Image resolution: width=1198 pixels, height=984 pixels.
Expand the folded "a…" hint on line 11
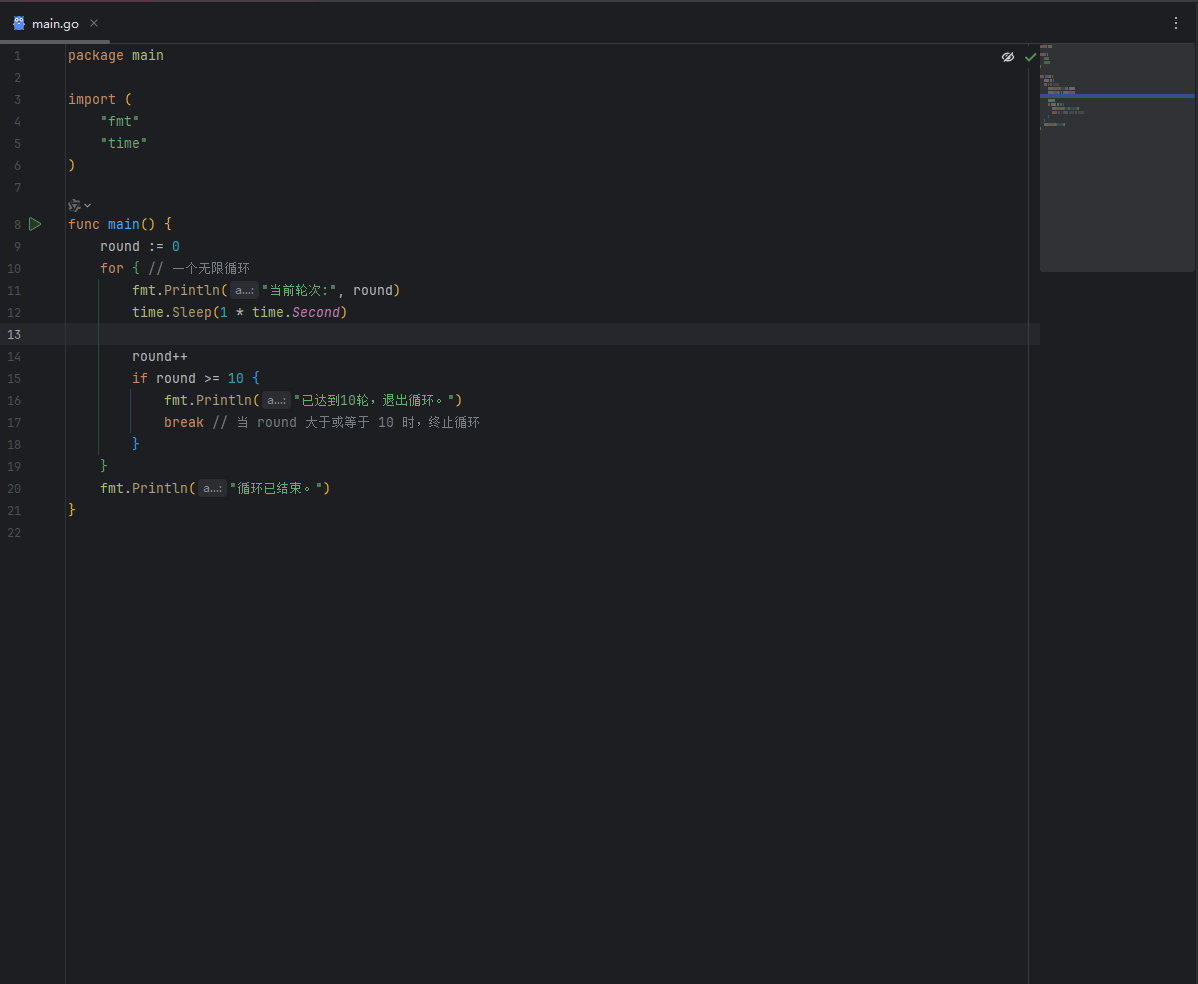tap(244, 290)
